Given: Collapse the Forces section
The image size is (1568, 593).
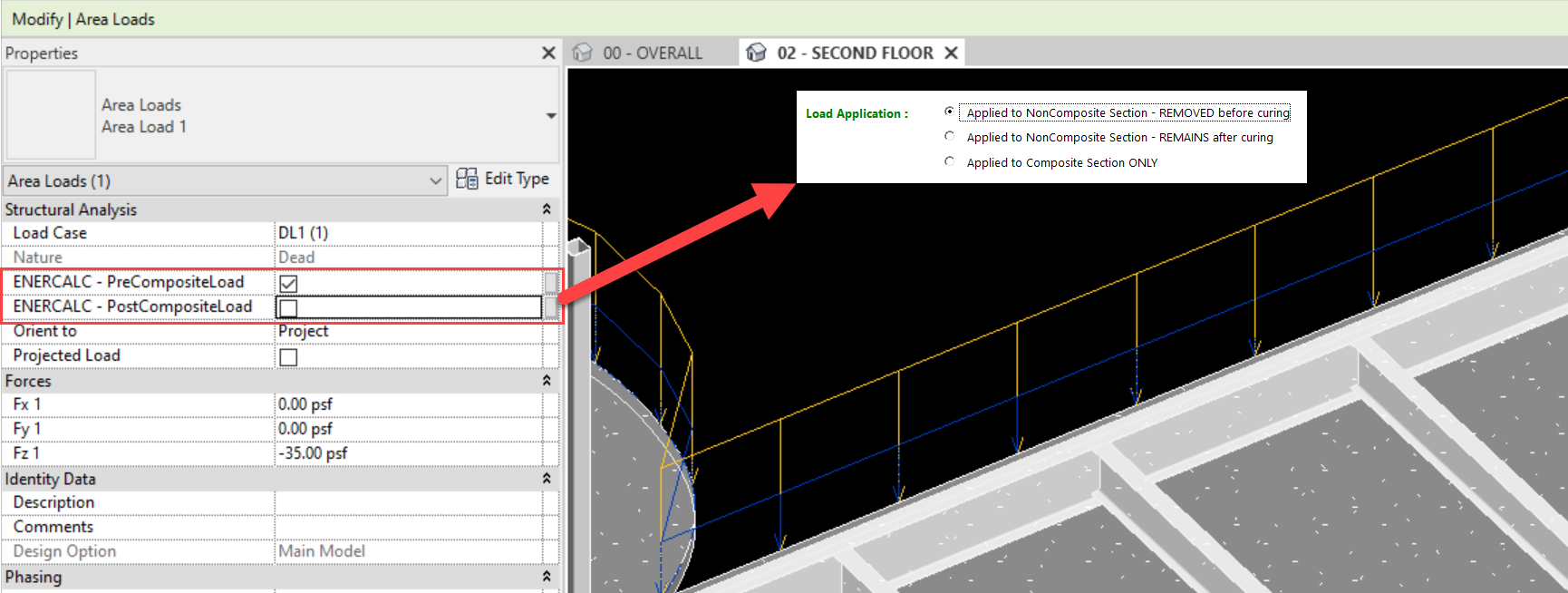Looking at the screenshot, I should point(547,381).
